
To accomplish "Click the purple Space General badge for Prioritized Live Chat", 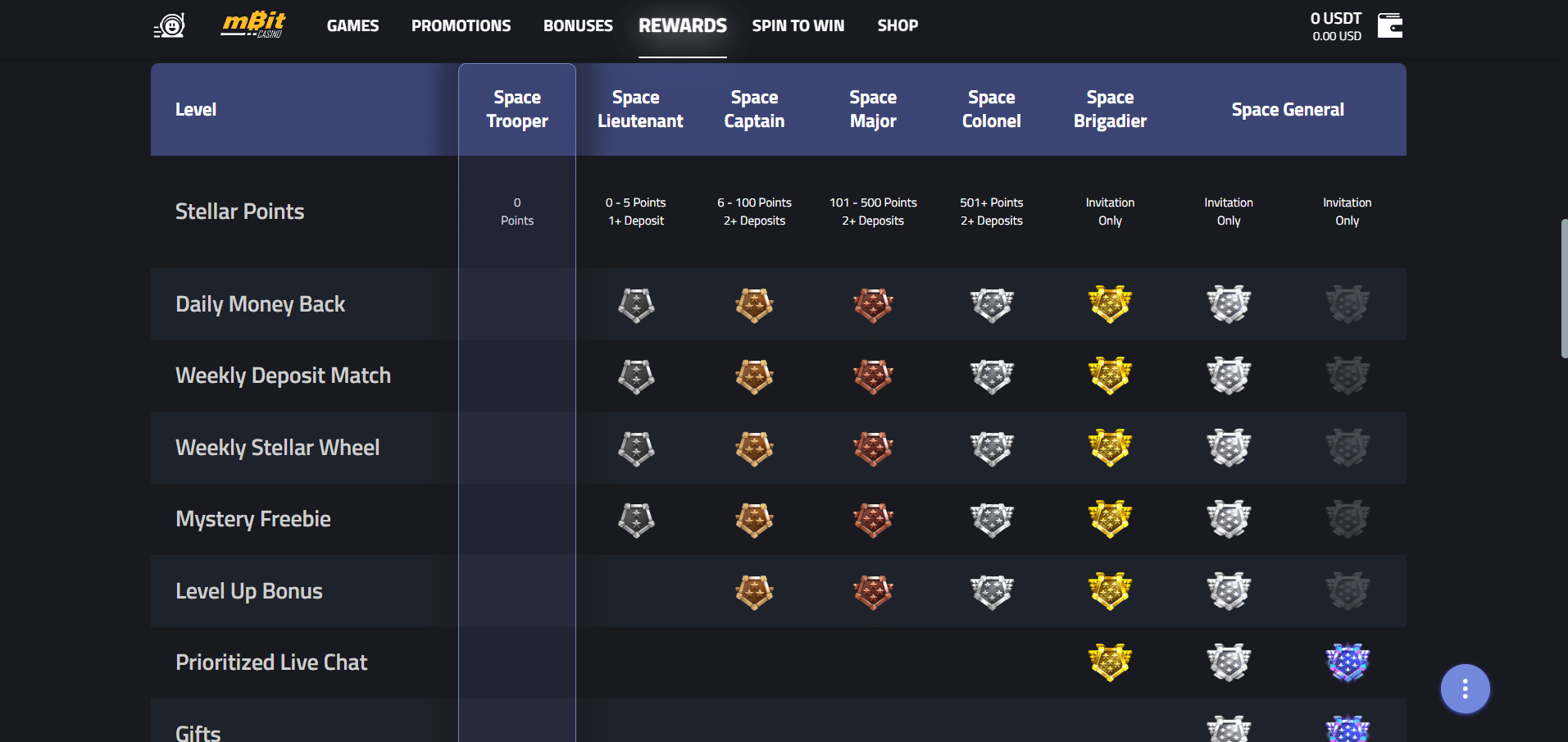I will click(1347, 662).
